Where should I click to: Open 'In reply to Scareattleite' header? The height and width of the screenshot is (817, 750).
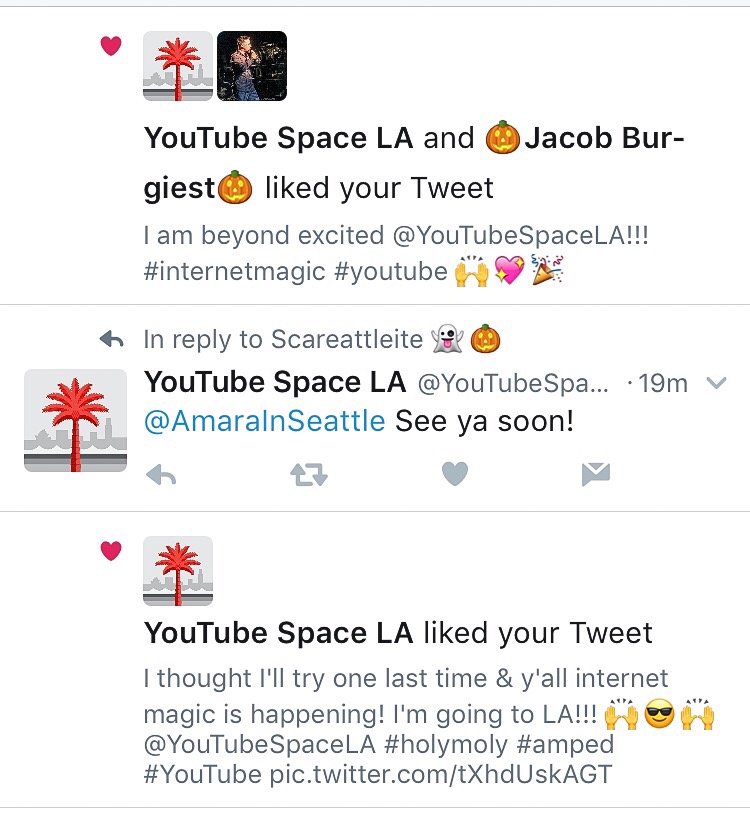(322, 339)
